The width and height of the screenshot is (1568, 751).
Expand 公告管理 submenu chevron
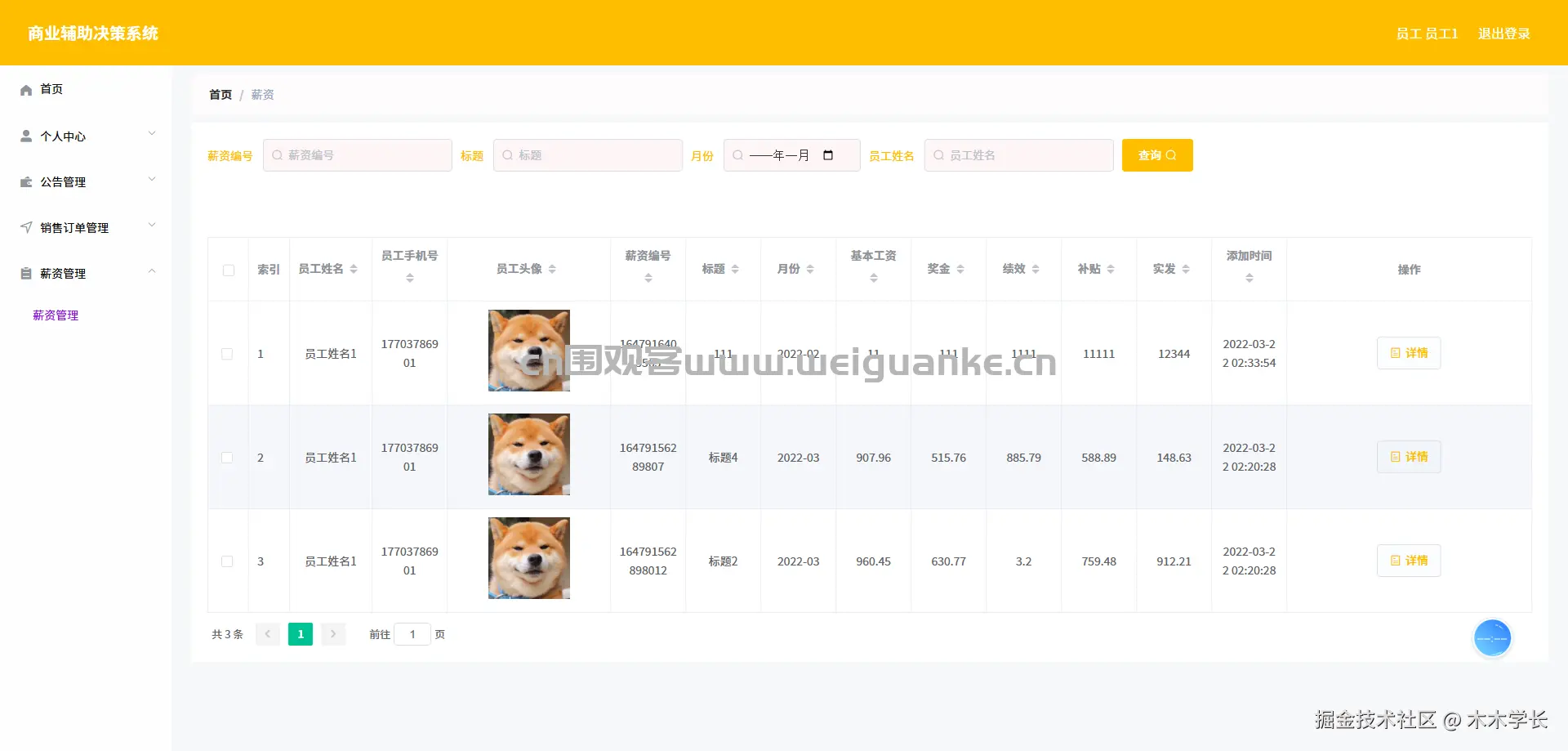click(152, 180)
